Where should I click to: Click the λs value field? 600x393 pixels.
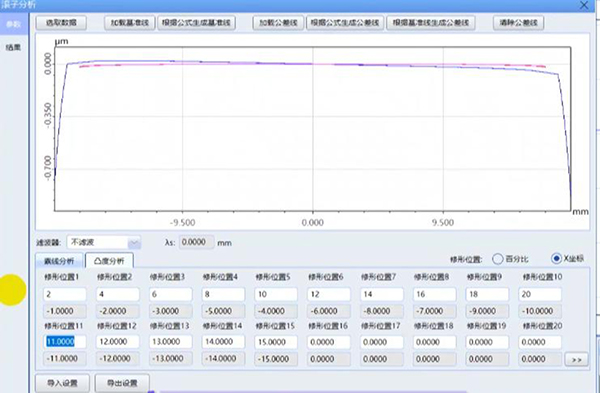tap(196, 242)
